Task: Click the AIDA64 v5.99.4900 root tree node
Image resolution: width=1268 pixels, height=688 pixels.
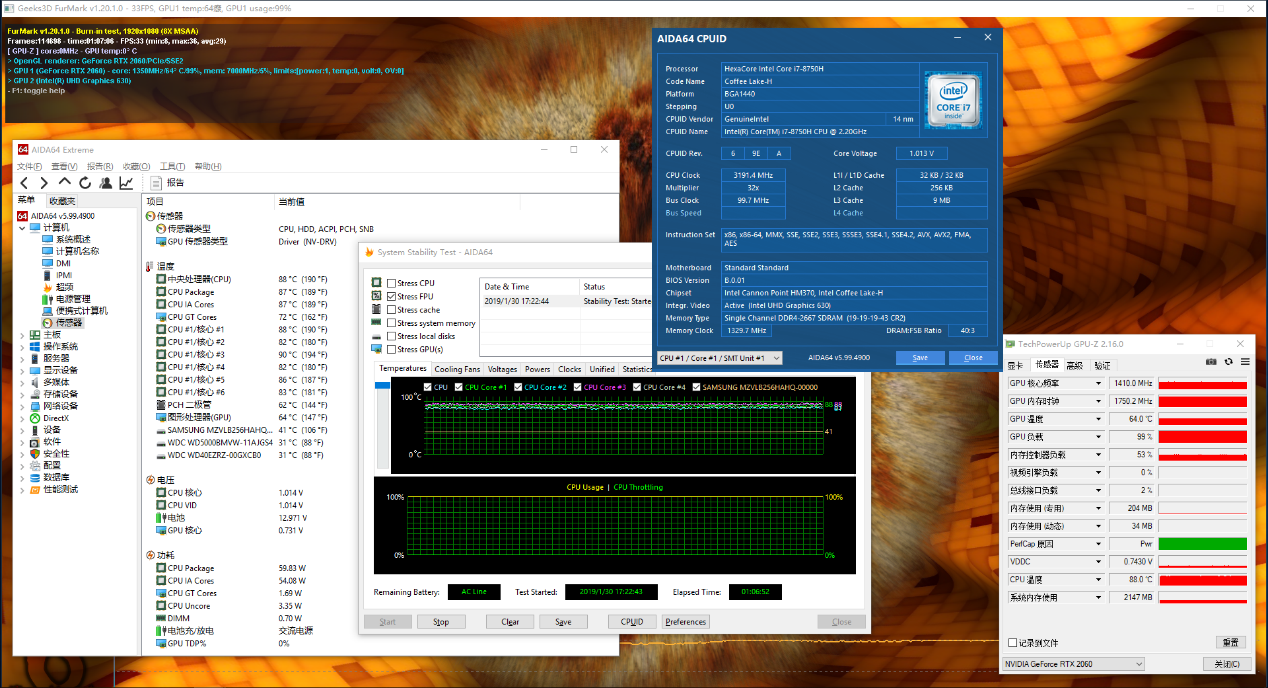Action: pos(62,215)
